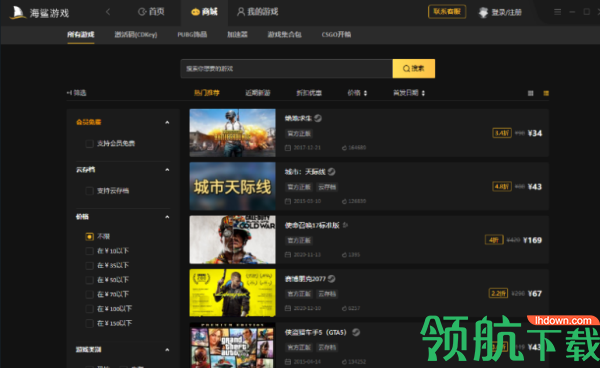The image size is (600, 368).
Task: Open the 绝地求生 game thumbnail
Action: point(232,133)
